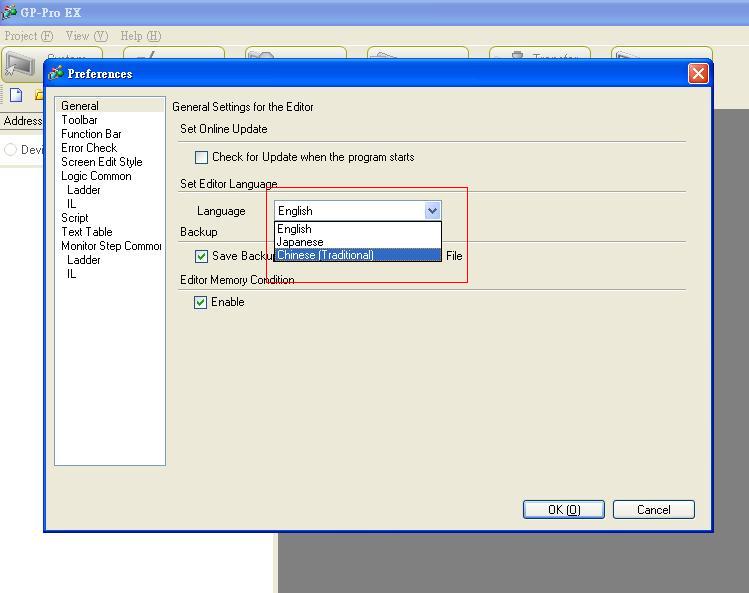The height and width of the screenshot is (593, 749).
Task: Uncheck Editor Memory Condition Enable checkbox
Action: coord(201,302)
